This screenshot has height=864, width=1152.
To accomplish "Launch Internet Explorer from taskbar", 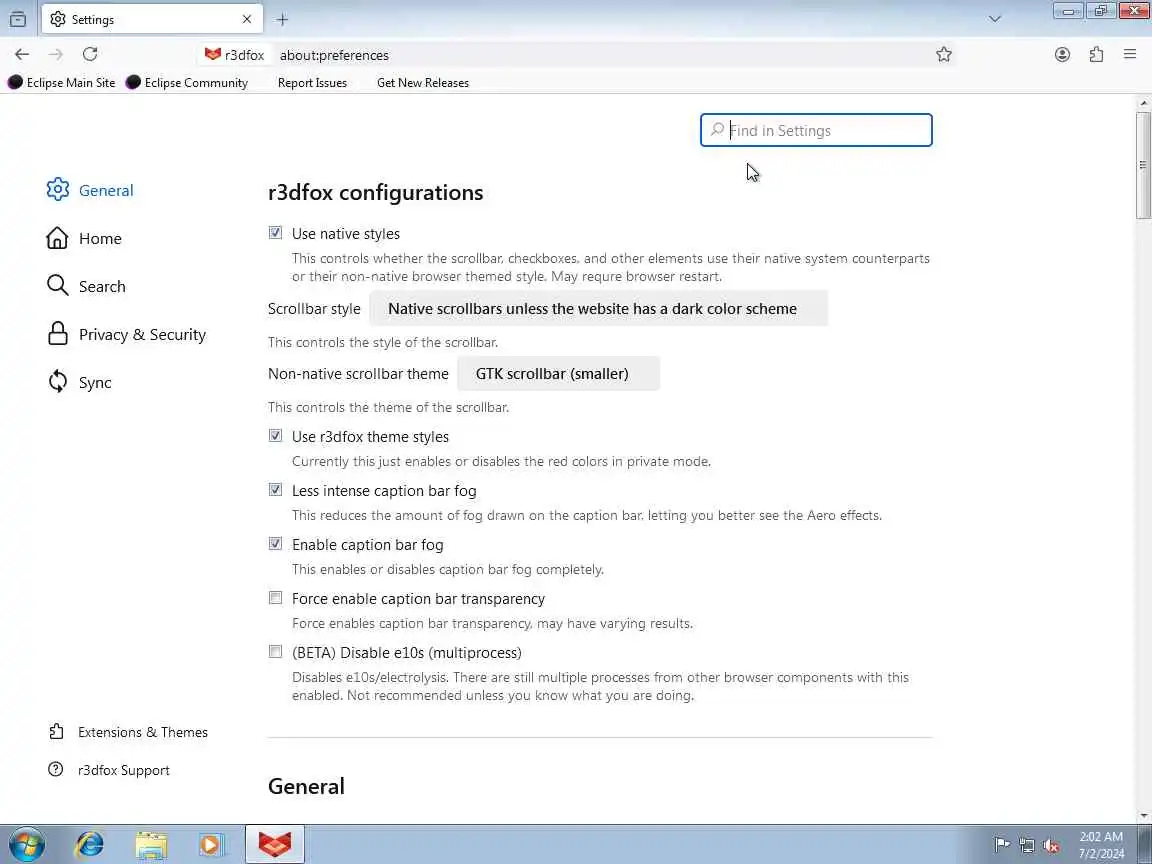I will point(90,844).
